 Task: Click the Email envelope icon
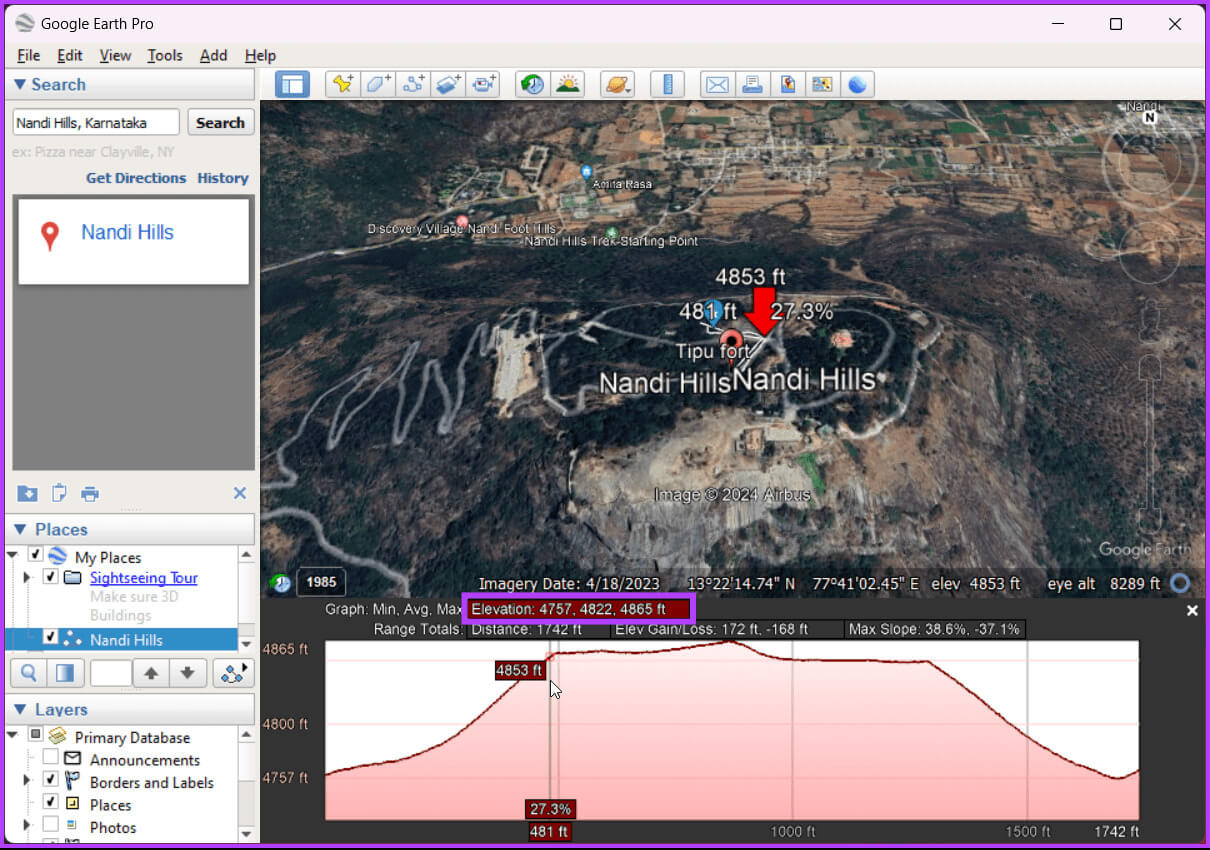[717, 85]
